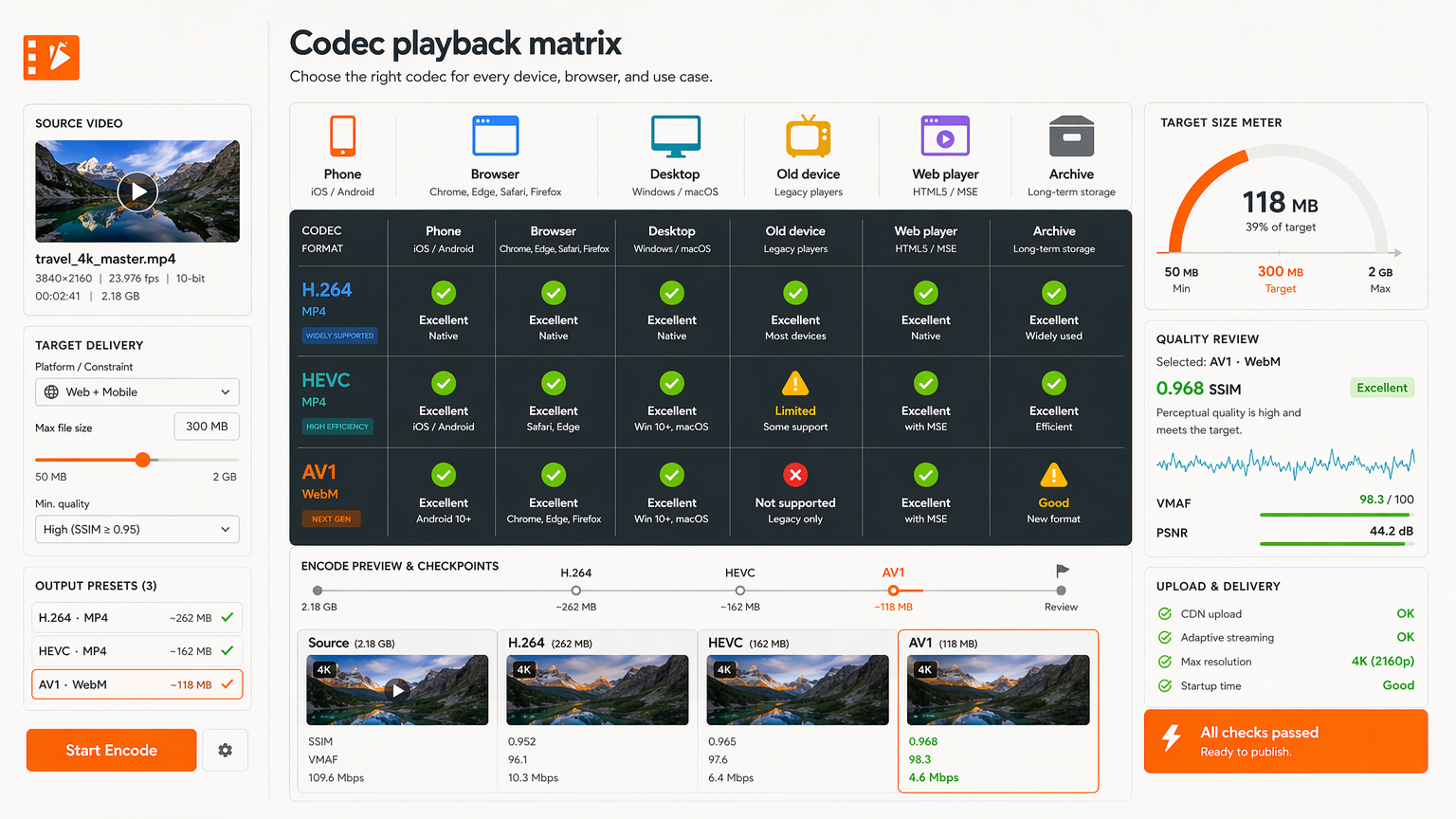This screenshot has width=1456, height=819.
Task: Select the Browser device icon
Action: tap(495, 136)
